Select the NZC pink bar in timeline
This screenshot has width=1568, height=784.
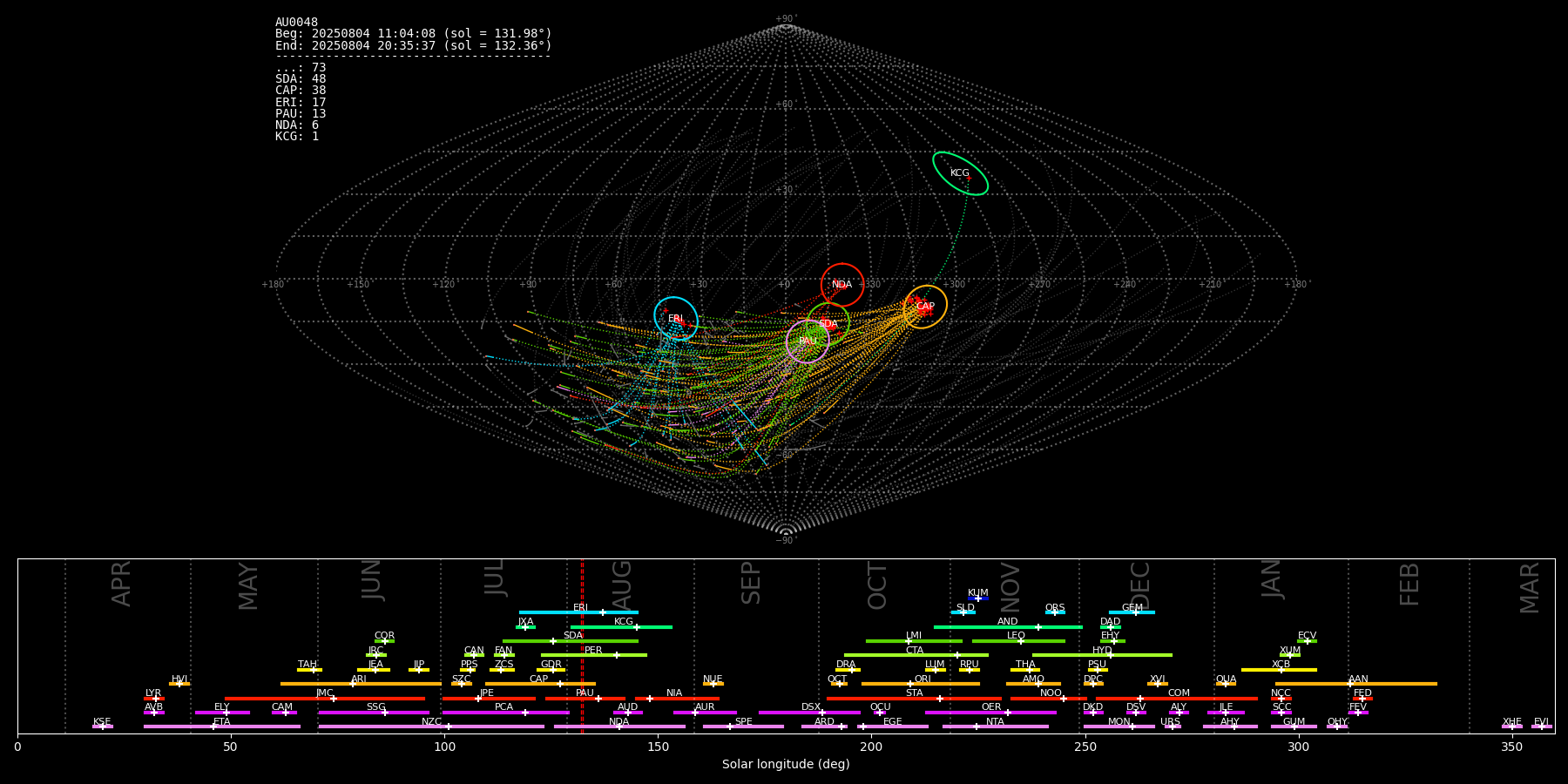pyautogui.click(x=431, y=727)
